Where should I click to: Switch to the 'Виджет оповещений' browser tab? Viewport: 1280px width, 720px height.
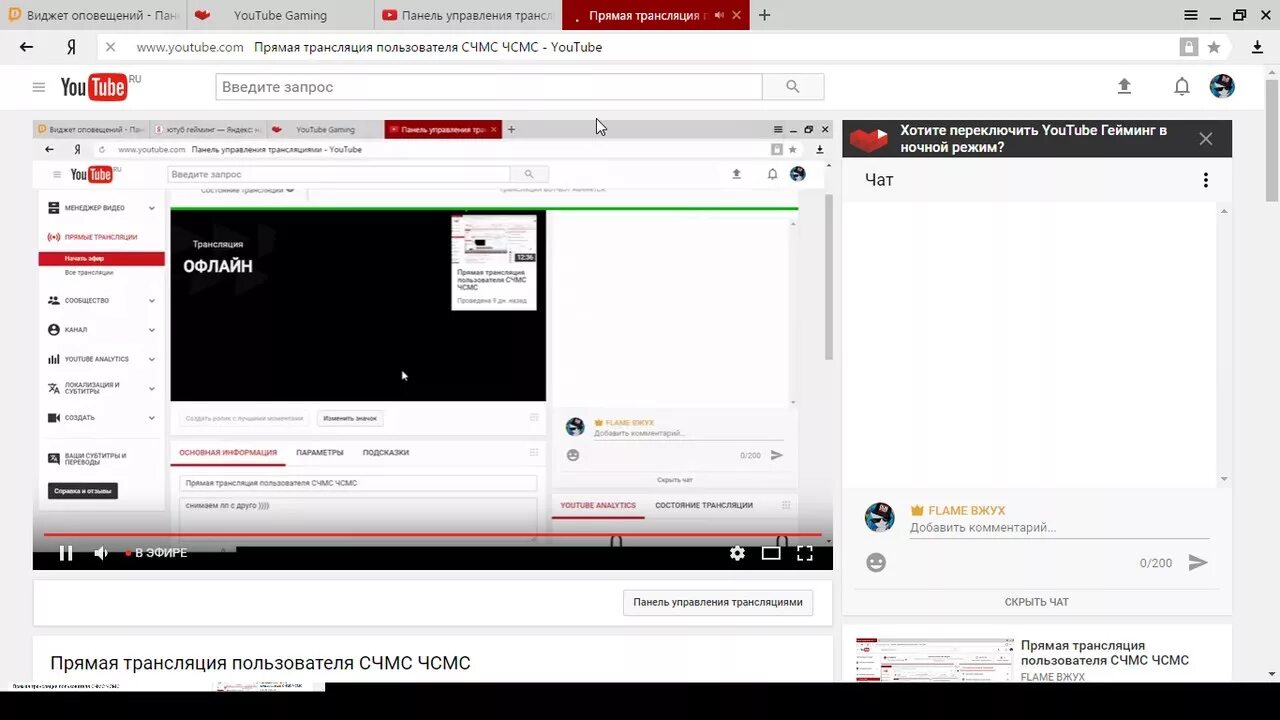pos(95,15)
